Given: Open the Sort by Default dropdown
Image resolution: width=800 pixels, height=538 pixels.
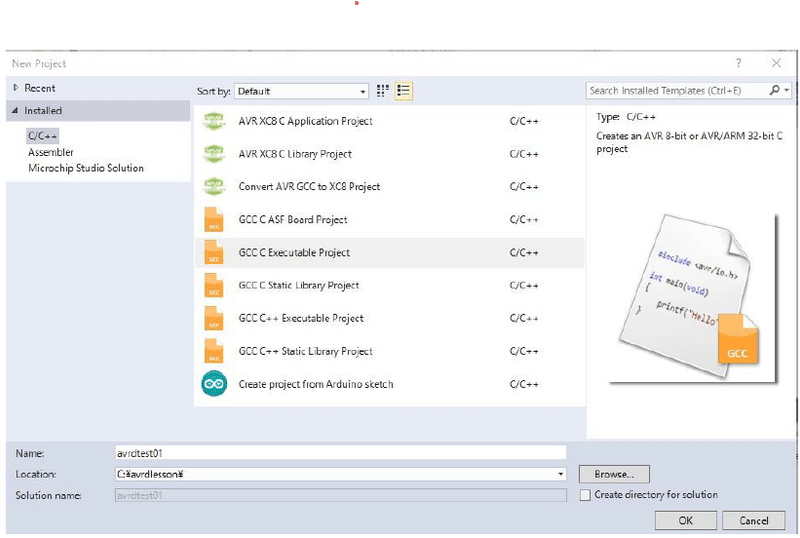Looking at the screenshot, I should [302, 91].
